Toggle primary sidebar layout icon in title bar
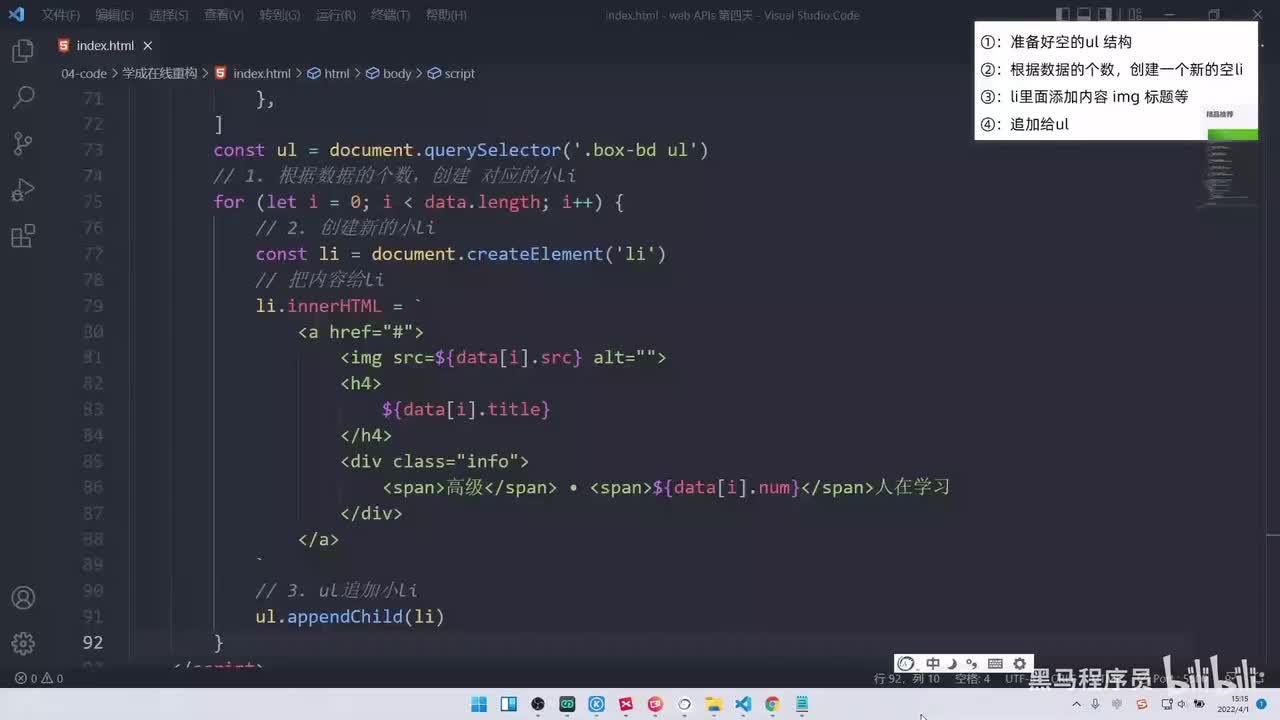 [1062, 15]
